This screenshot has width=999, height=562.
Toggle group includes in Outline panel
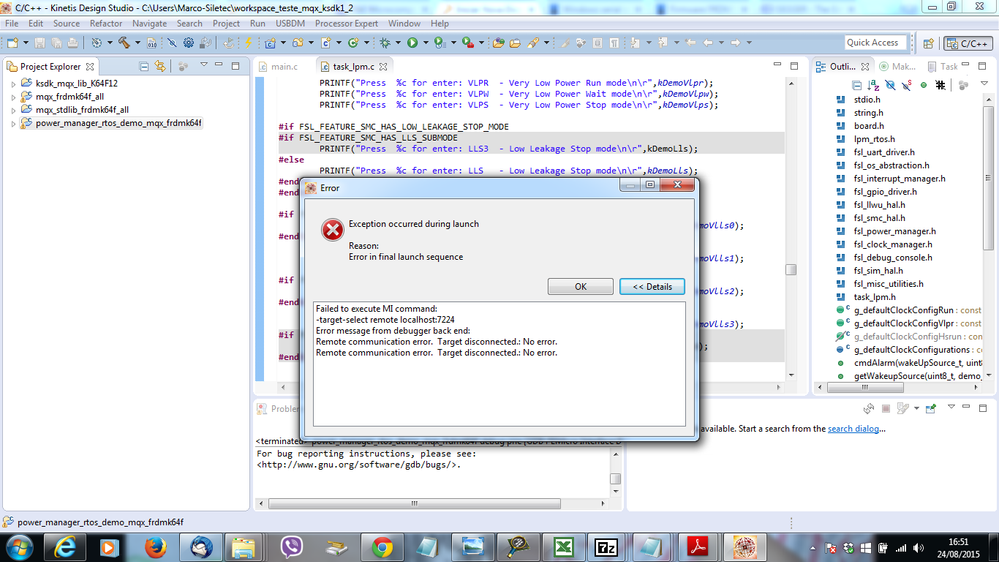[x=940, y=85]
